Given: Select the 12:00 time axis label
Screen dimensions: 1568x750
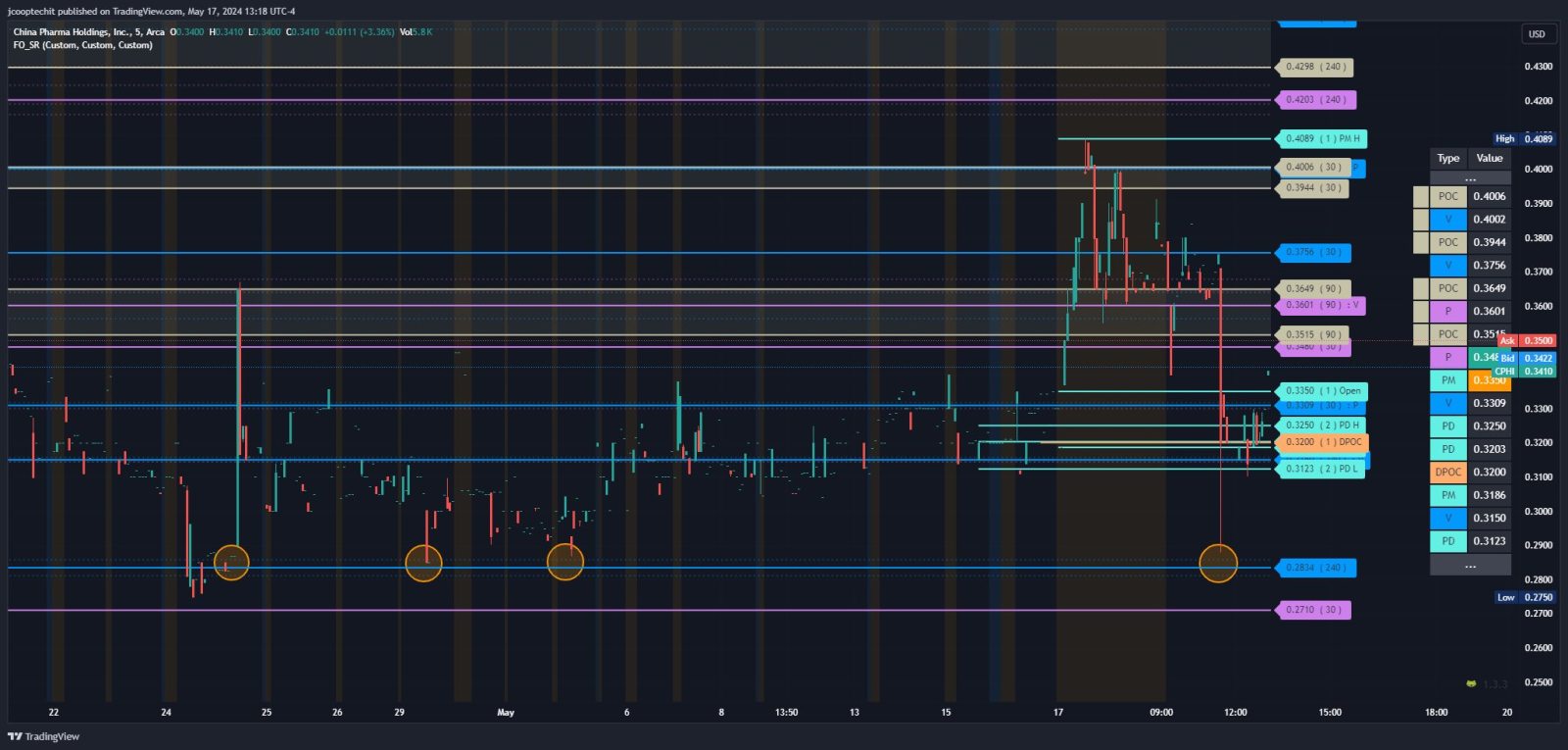Looking at the screenshot, I should [x=1235, y=713].
